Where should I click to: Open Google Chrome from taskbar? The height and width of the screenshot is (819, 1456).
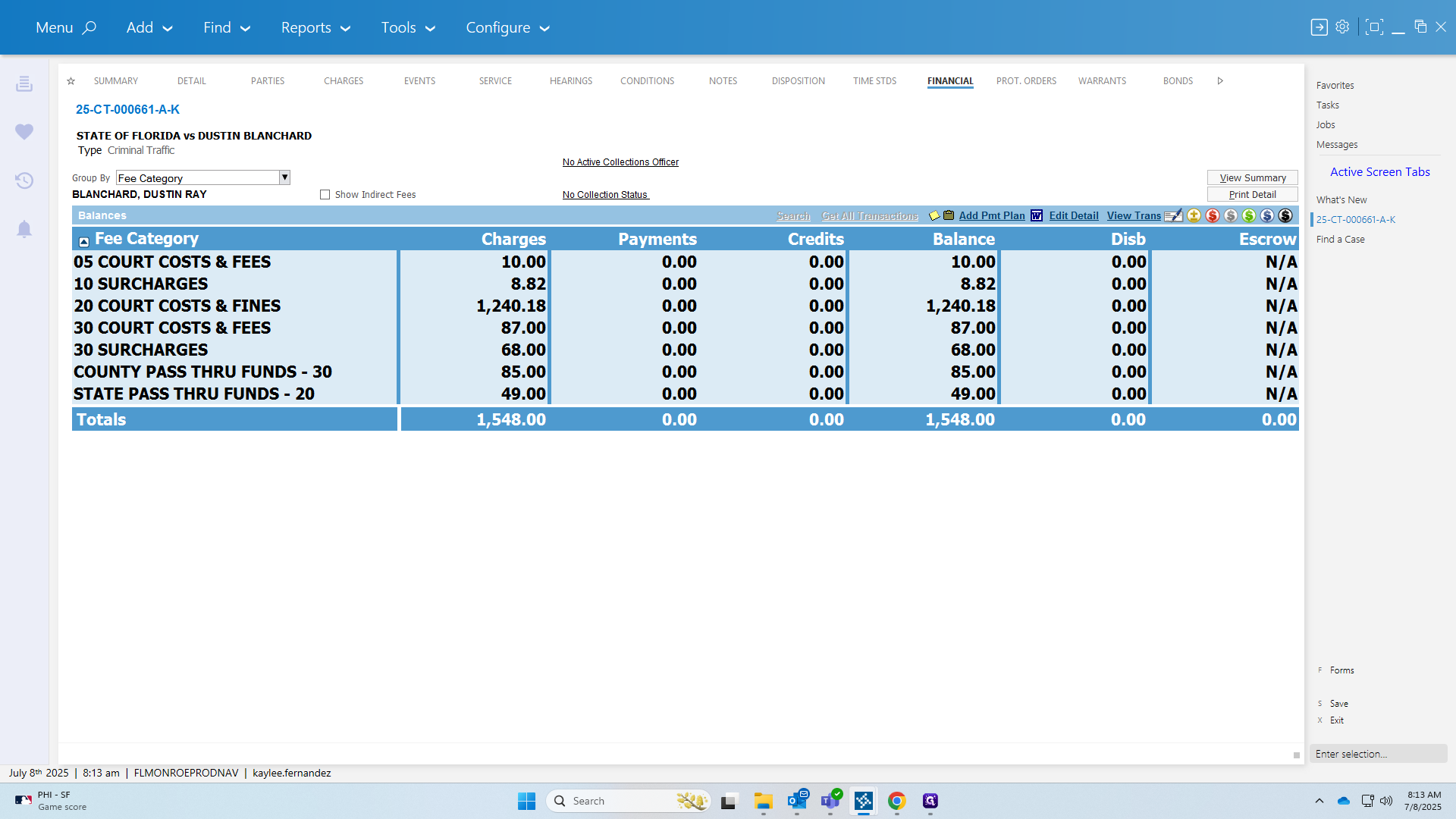coord(897,801)
